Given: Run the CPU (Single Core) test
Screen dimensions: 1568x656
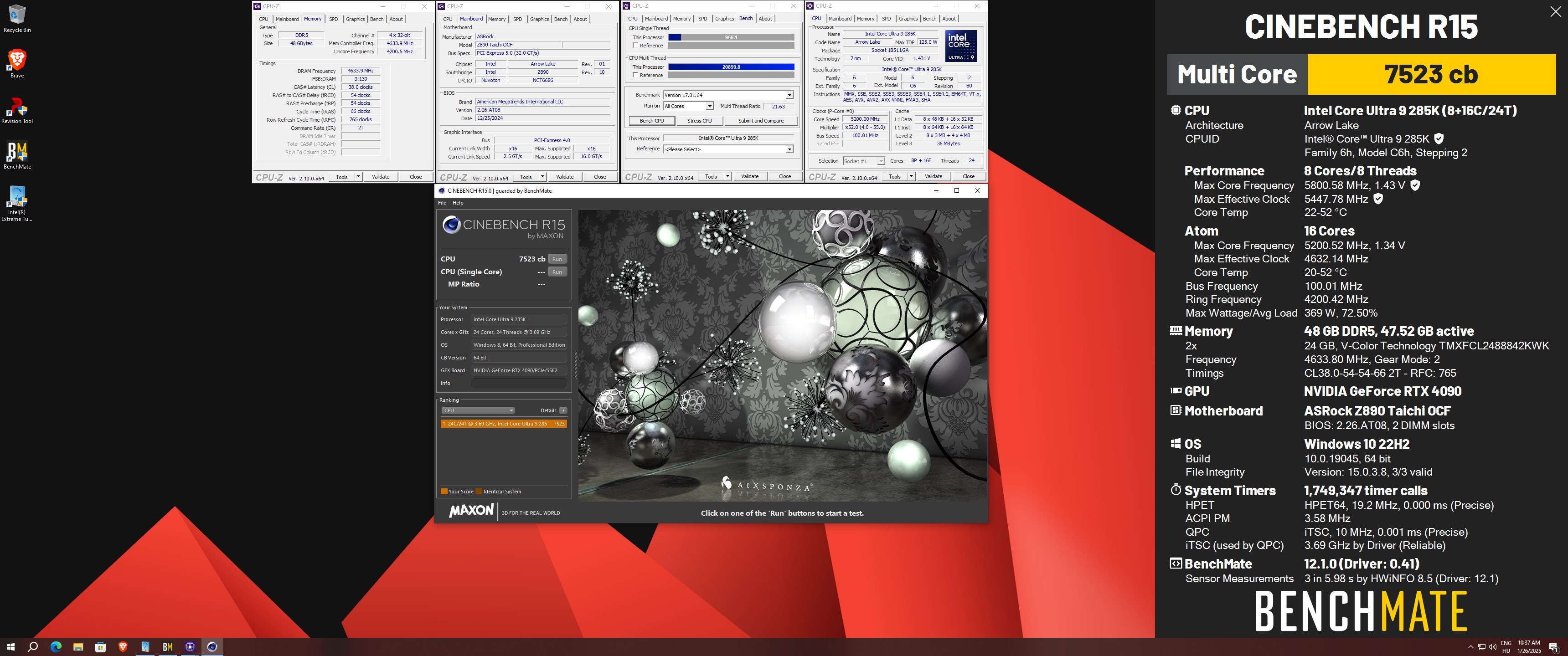Looking at the screenshot, I should click(557, 272).
